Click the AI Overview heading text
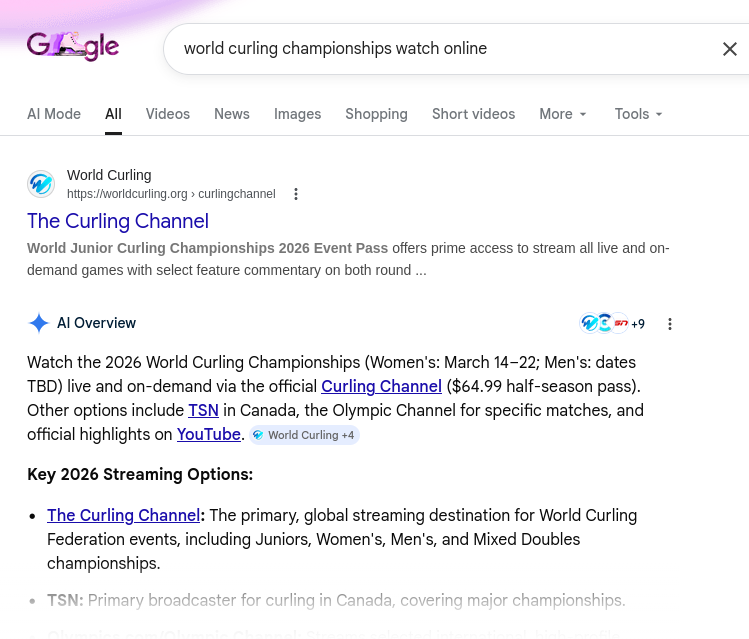749x639 pixels. pos(96,323)
